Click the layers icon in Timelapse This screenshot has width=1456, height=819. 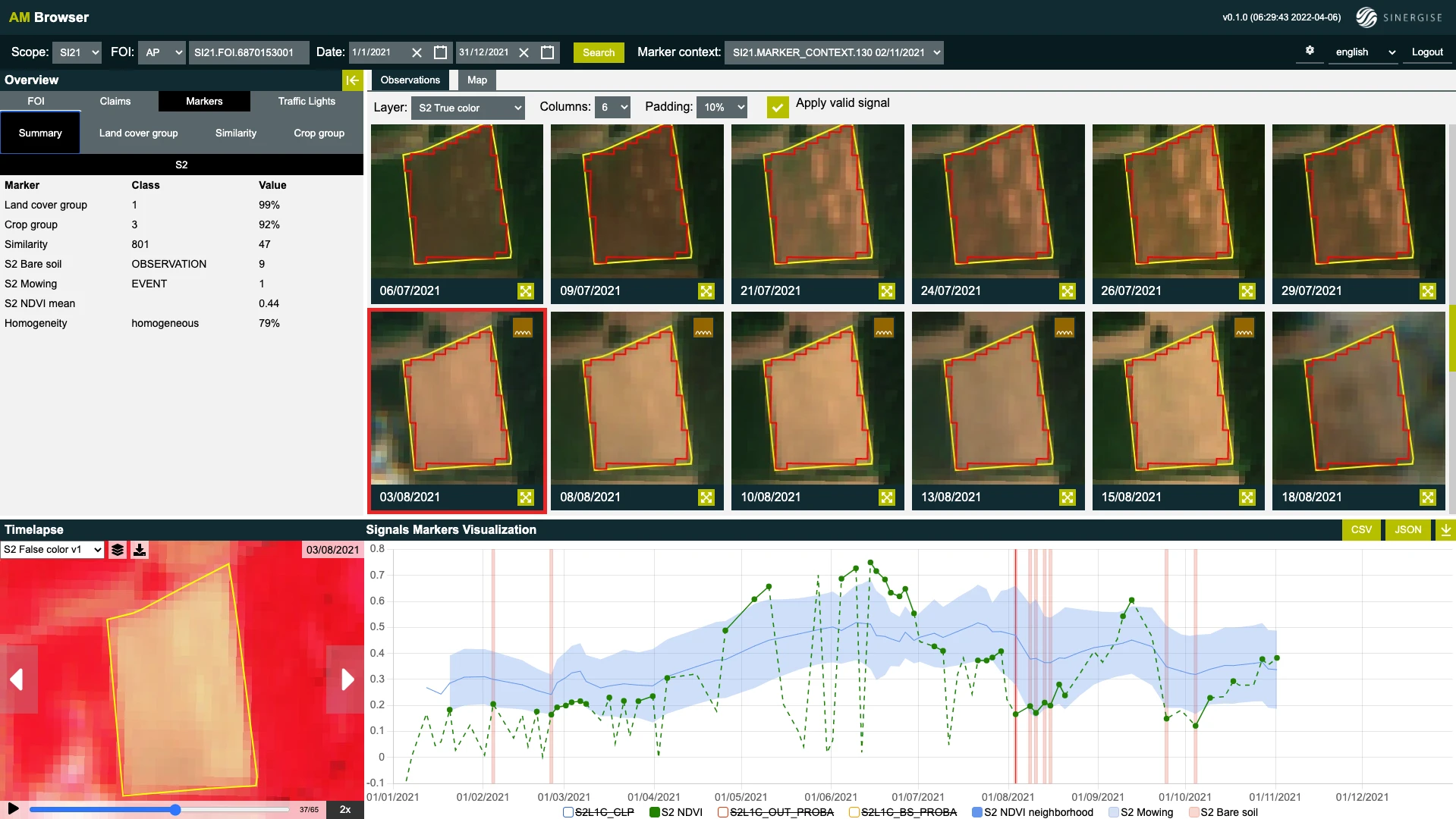point(118,550)
